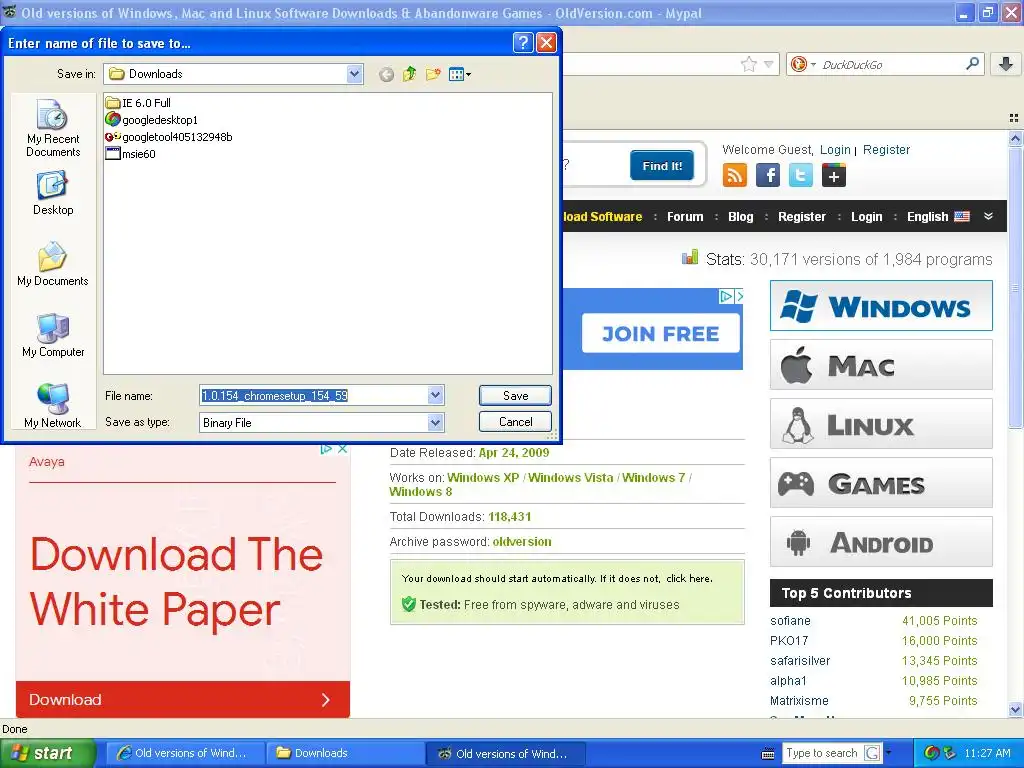Viewport: 1024px width, 768px height.
Task: Expand the Save as type dropdown
Action: pos(436,423)
